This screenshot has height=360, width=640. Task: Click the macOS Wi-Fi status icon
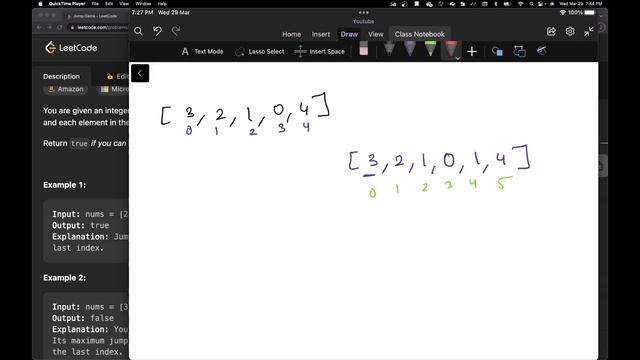tap(520, 4)
